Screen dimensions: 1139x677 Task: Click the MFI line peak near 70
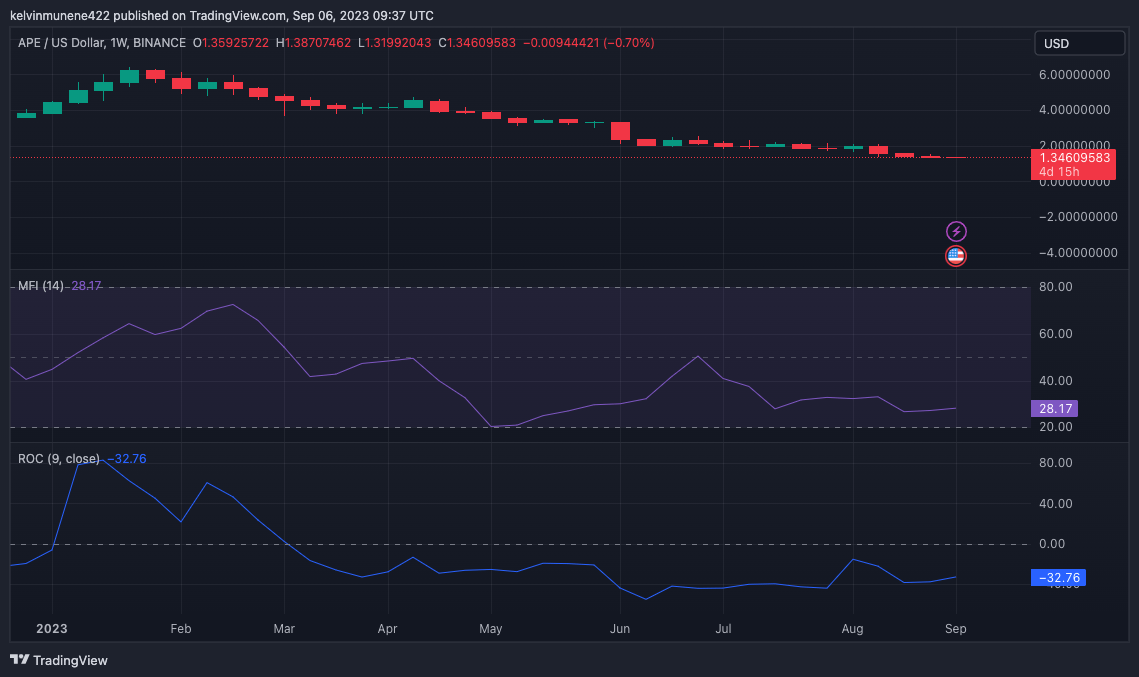pyautogui.click(x=232, y=304)
